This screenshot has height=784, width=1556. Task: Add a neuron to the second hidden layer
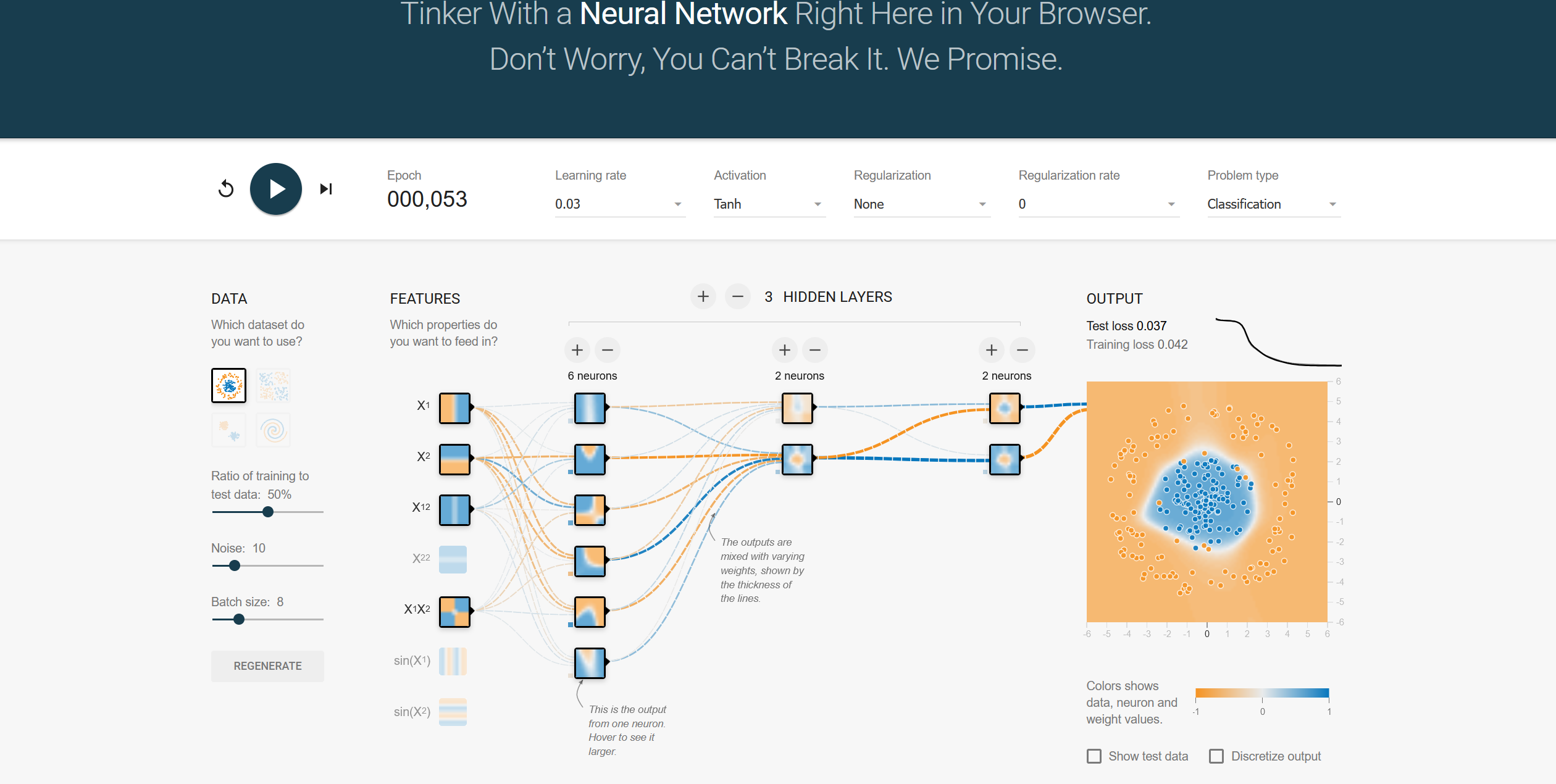click(785, 350)
